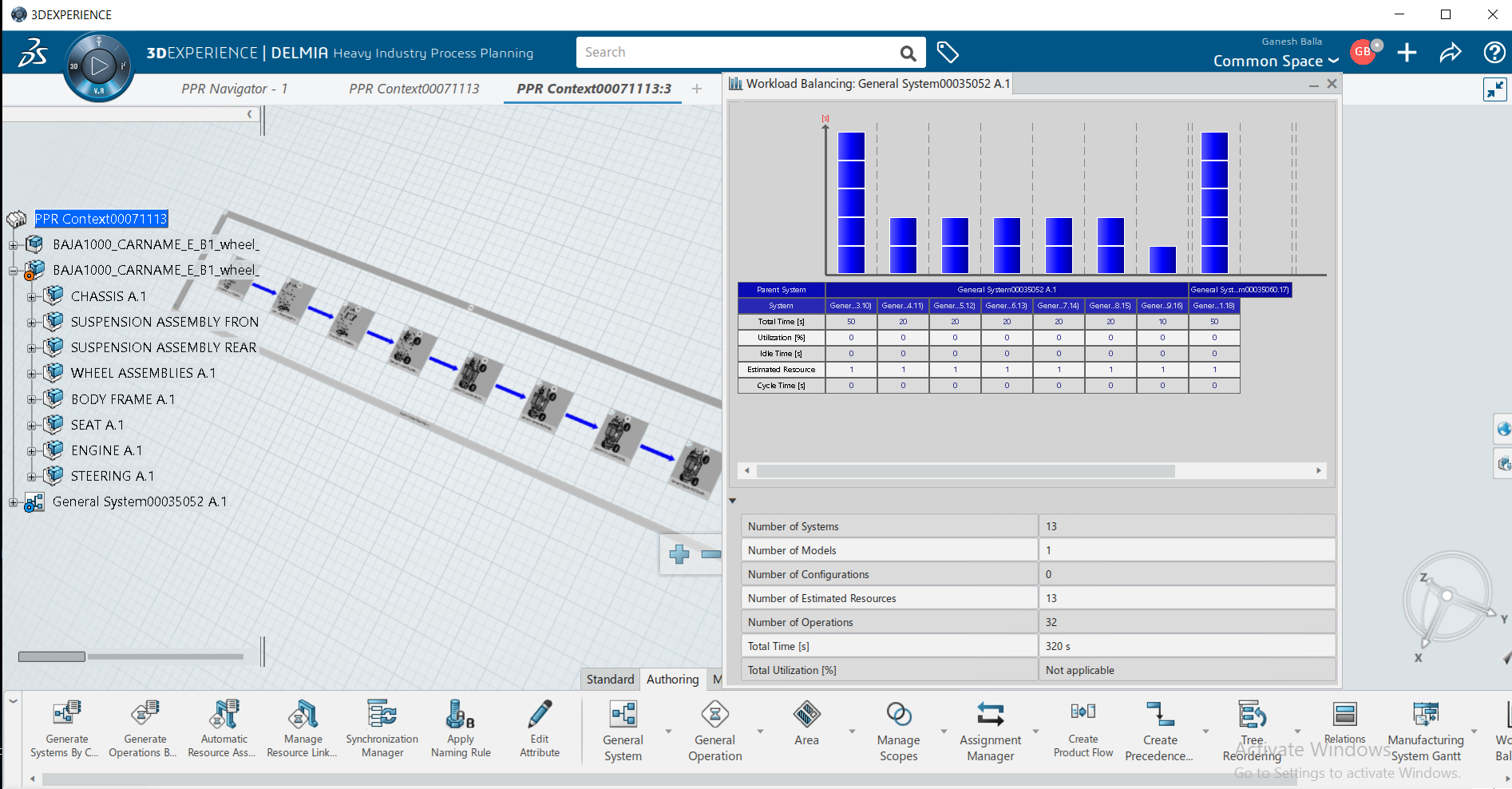Image resolution: width=1512 pixels, height=789 pixels.
Task: Expand ENGINE A.1 node
Action: (x=32, y=451)
